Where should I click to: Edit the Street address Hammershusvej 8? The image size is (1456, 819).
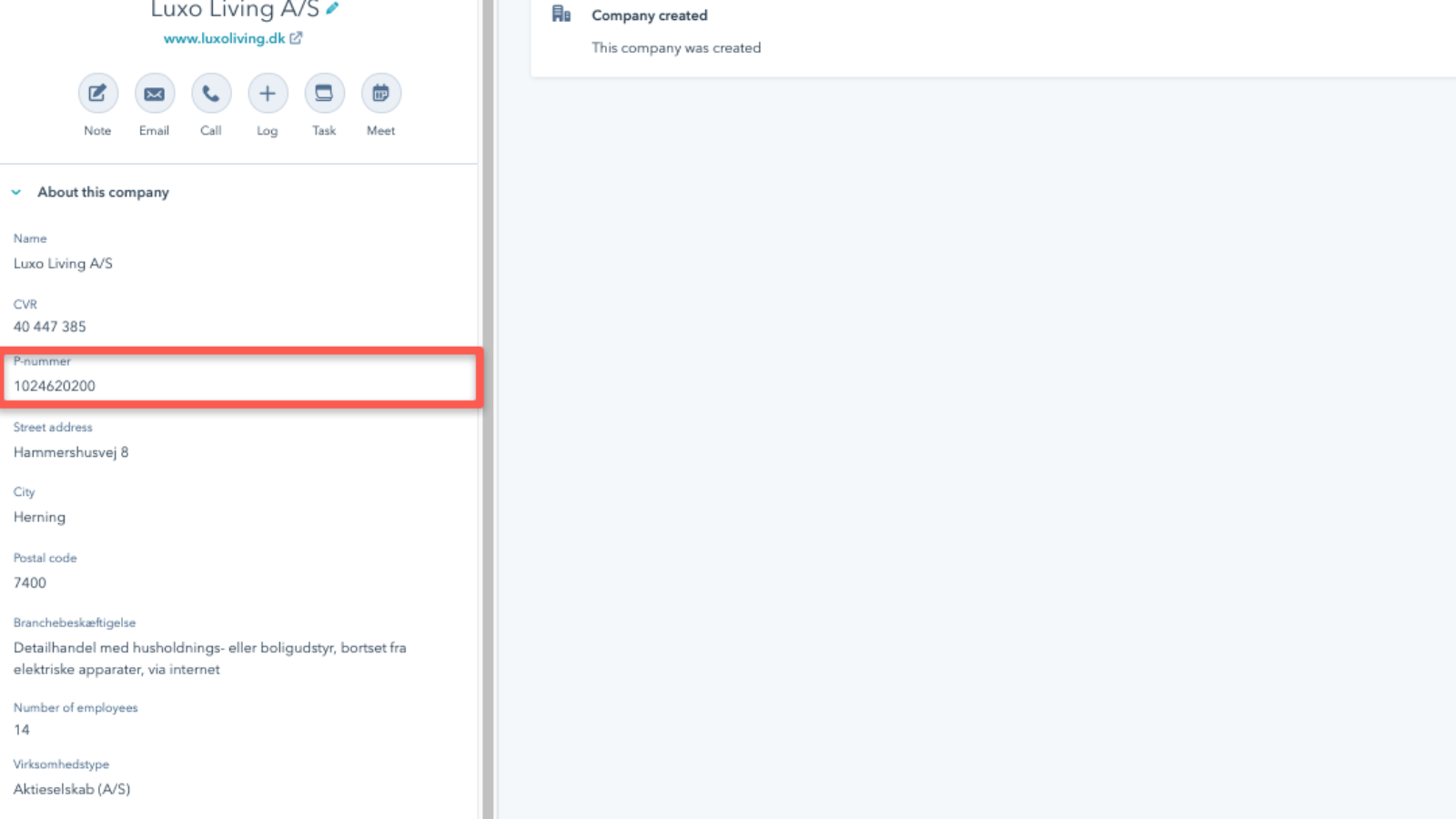click(x=71, y=452)
